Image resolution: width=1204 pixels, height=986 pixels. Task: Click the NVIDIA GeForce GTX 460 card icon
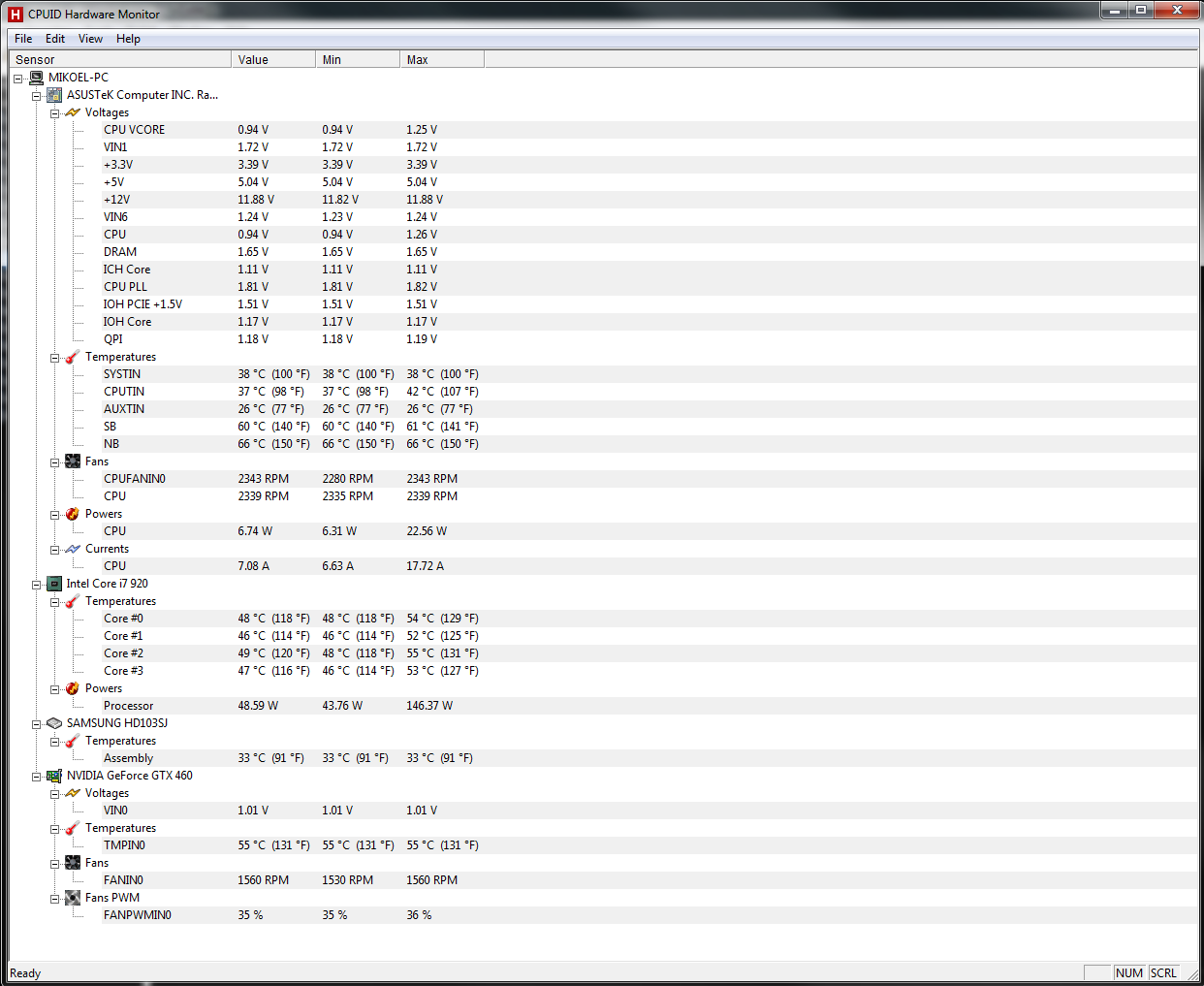pyautogui.click(x=54, y=776)
